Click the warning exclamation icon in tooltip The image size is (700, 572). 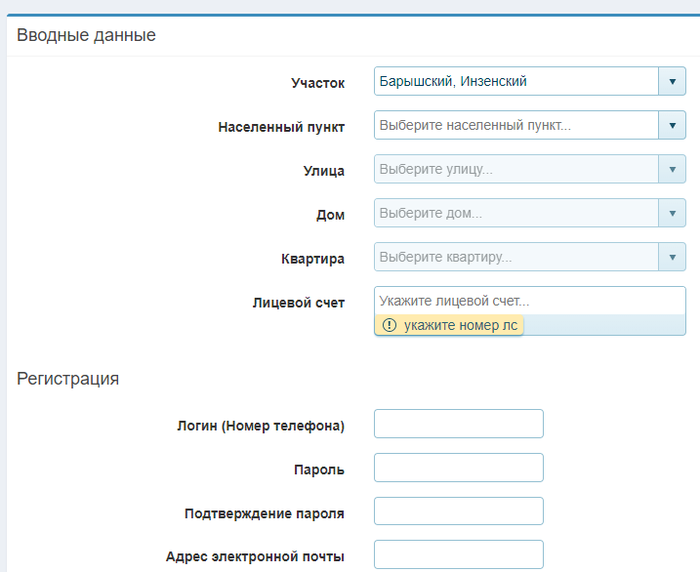(390, 325)
